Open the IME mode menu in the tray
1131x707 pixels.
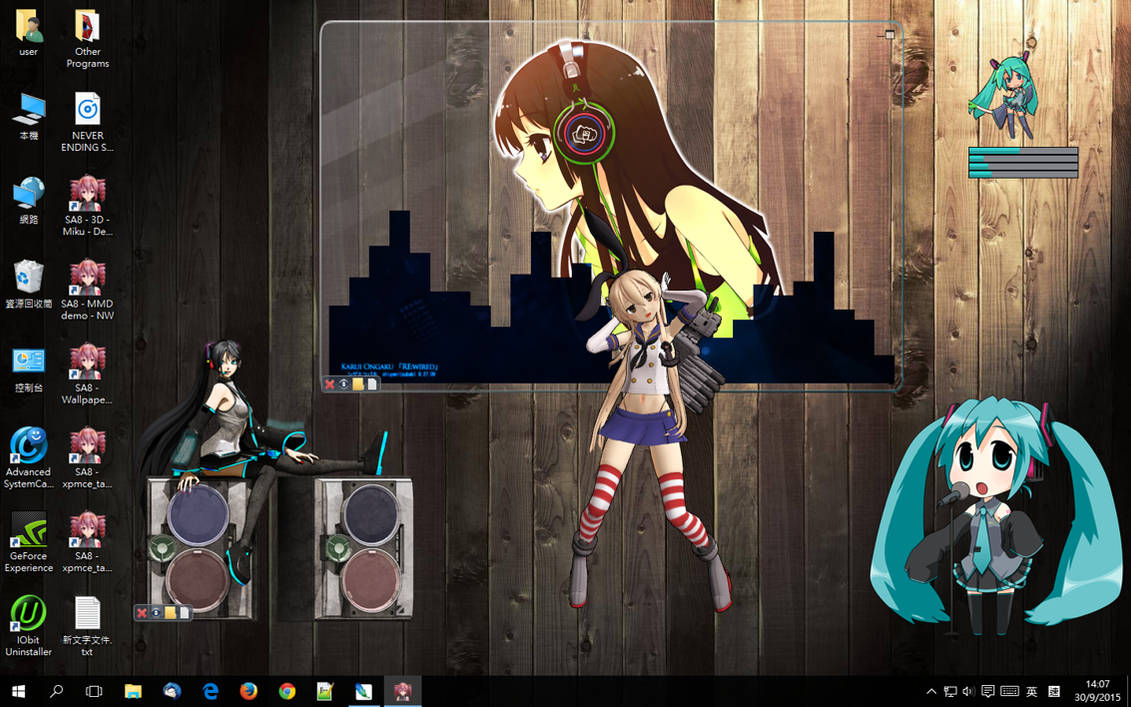[1052, 691]
